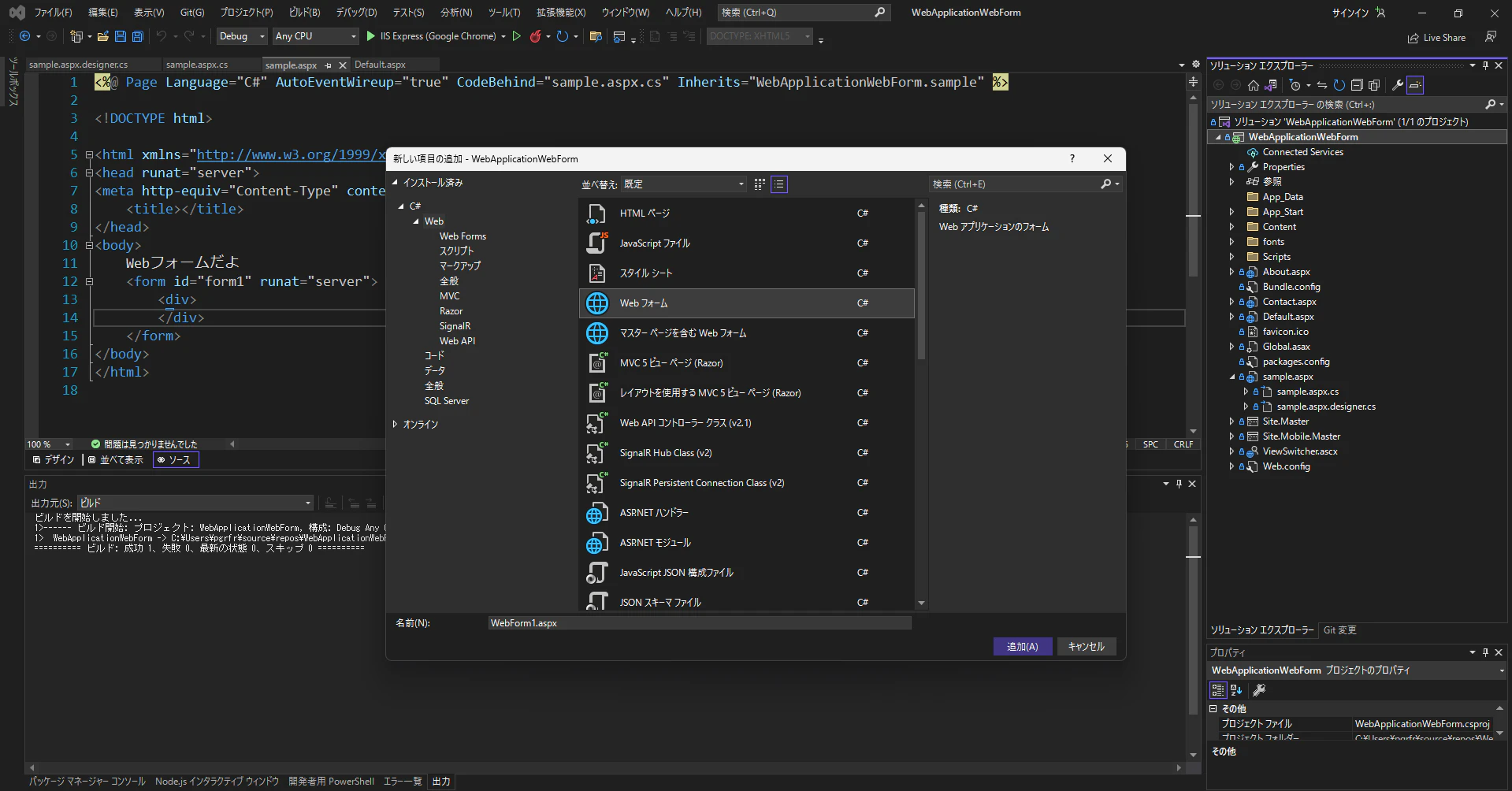This screenshot has width=1512, height=791.
Task: Click the w3.org namespace link in the code
Action: pyautogui.click(x=291, y=154)
